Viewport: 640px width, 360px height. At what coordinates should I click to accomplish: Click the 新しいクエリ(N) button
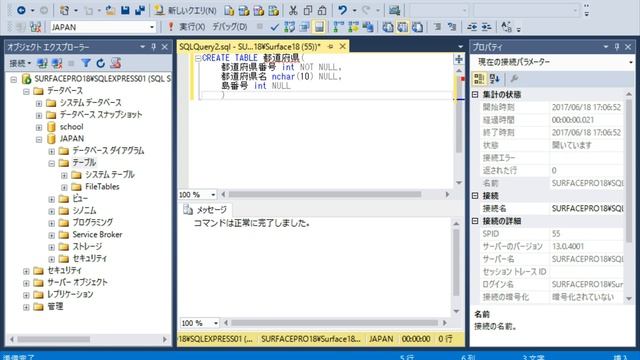click(186, 11)
